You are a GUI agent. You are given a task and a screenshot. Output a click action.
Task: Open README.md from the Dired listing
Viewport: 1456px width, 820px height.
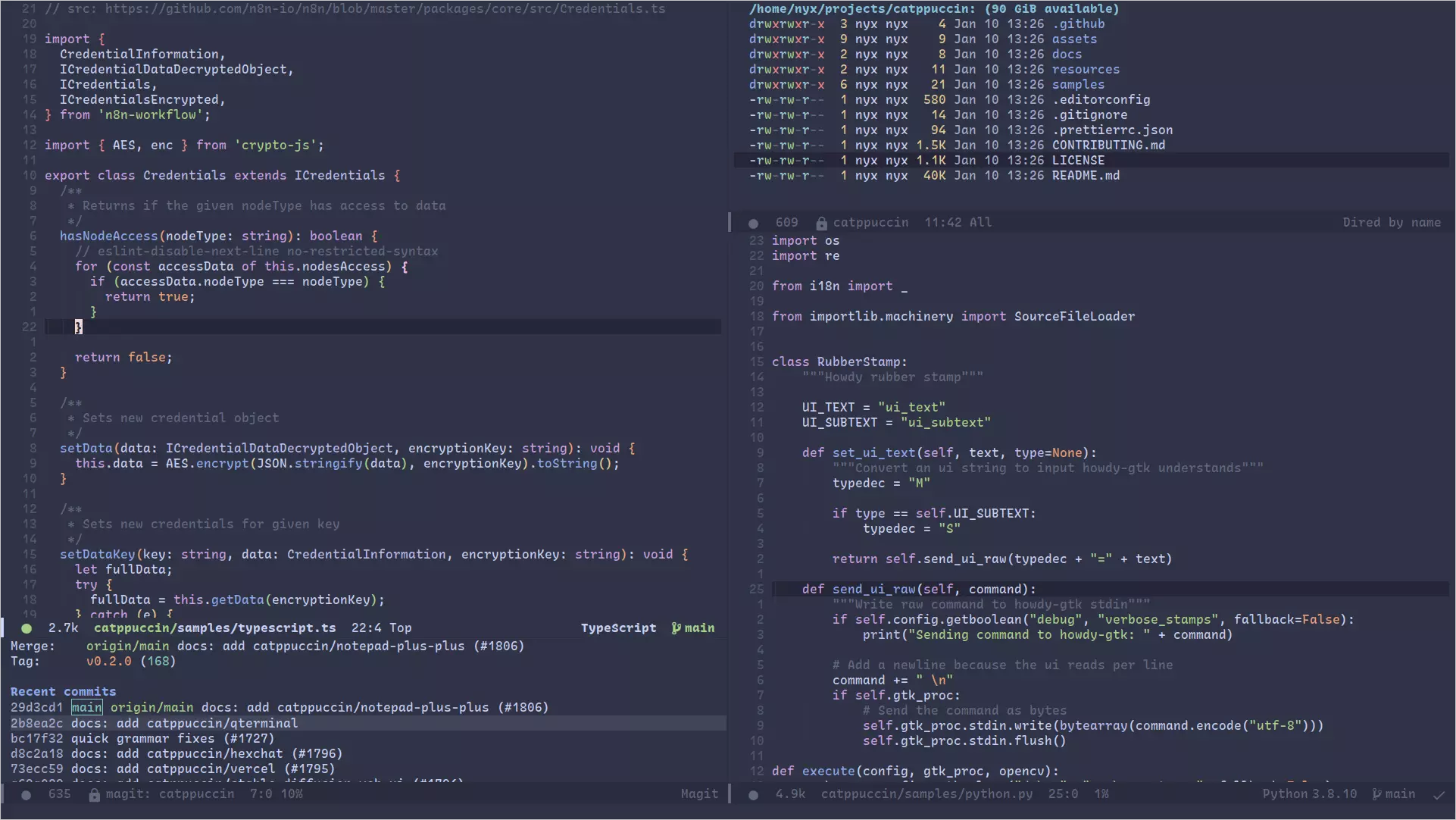coord(1085,176)
